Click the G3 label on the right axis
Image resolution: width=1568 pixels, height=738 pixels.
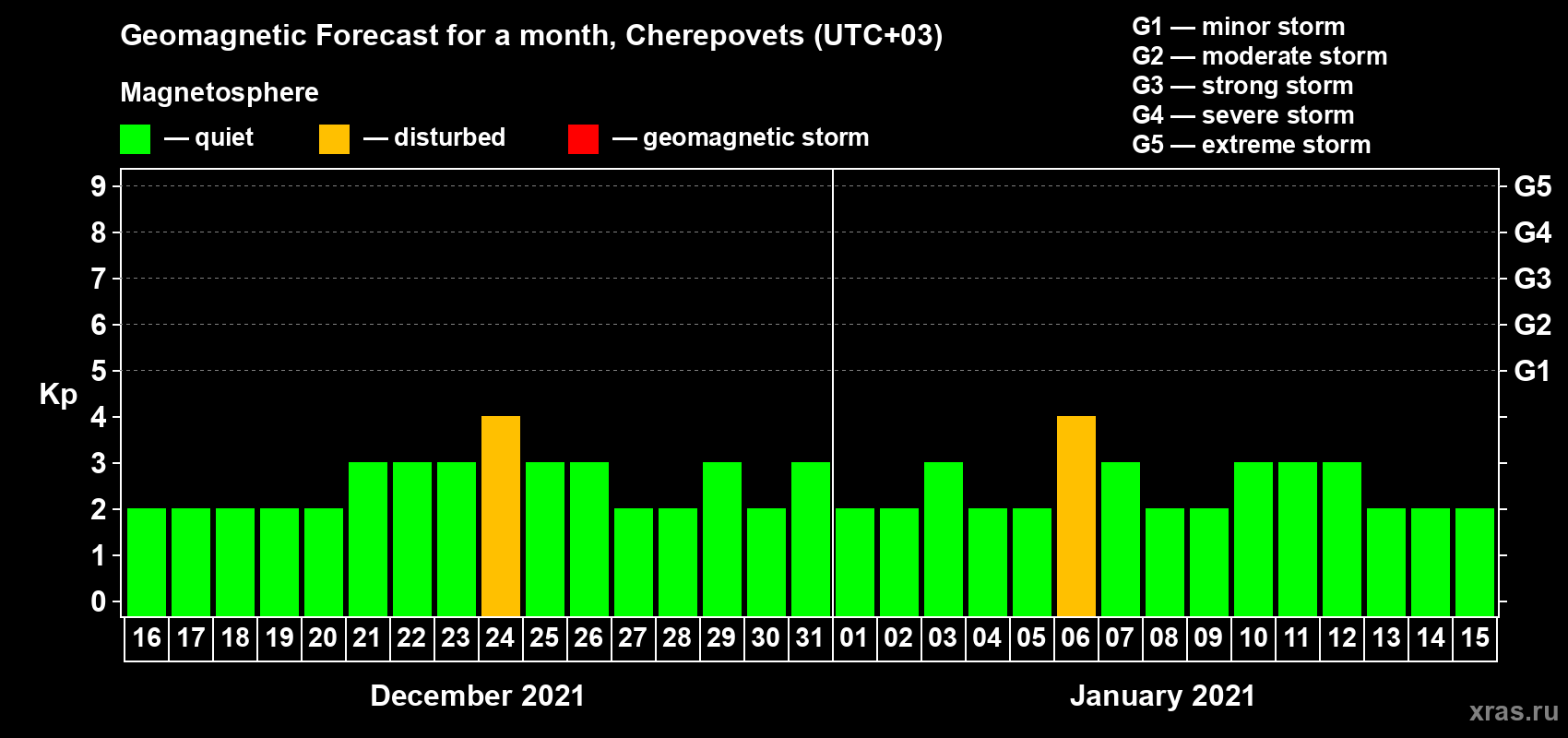tap(1533, 279)
